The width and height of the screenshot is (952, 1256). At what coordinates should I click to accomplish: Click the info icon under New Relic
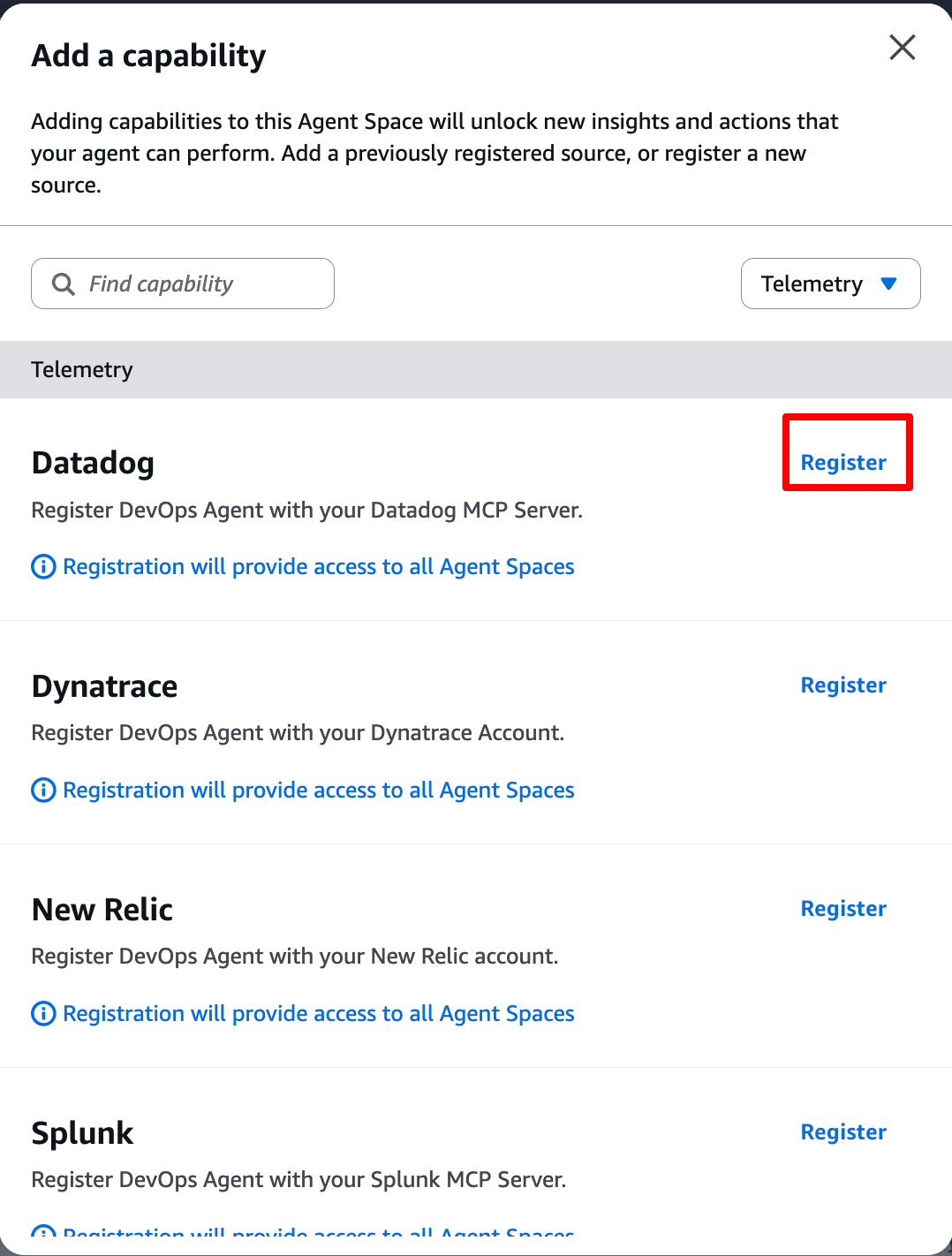tap(43, 1013)
